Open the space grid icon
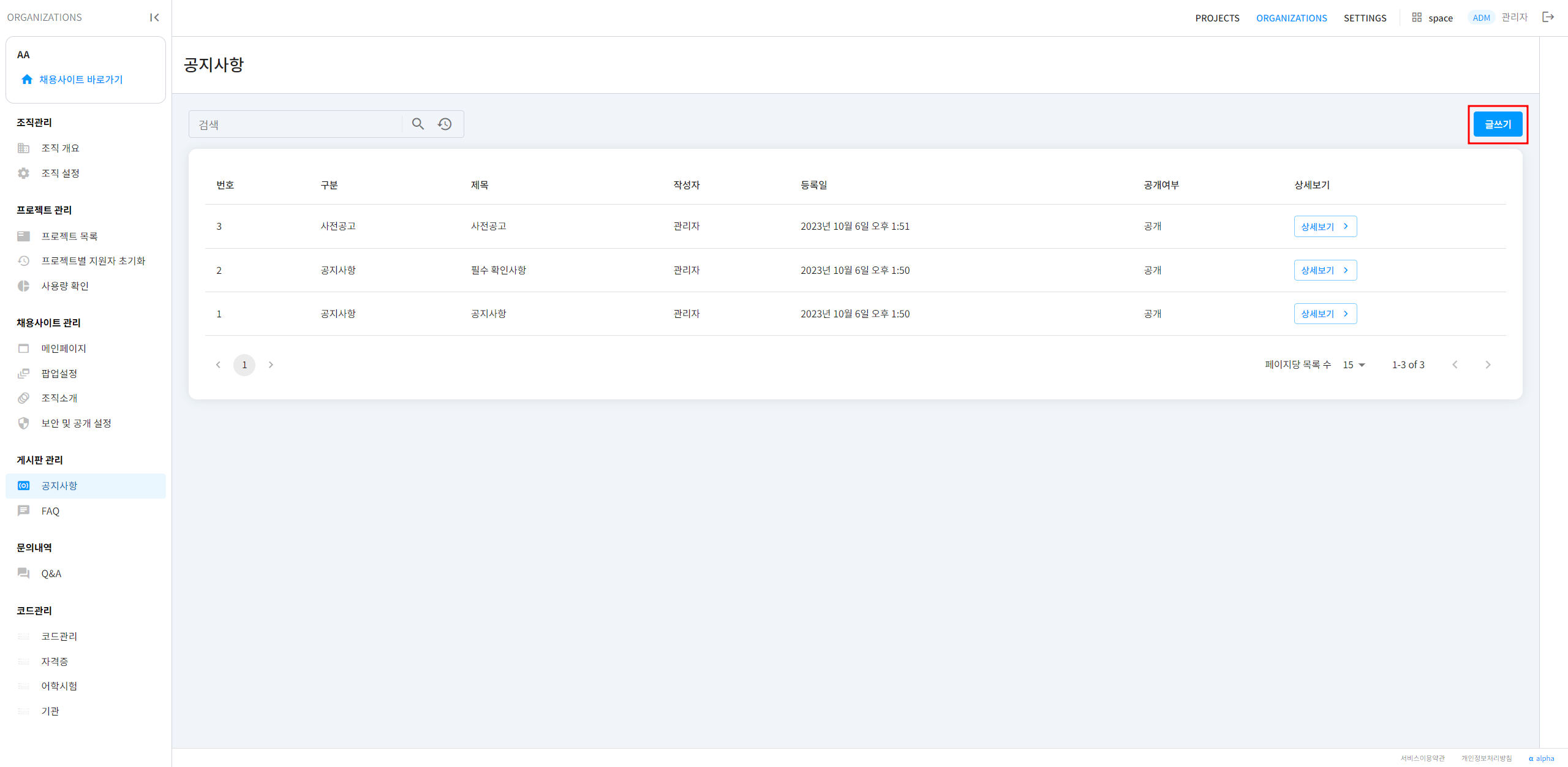Viewport: 1568px width, 767px height. pos(1417,17)
